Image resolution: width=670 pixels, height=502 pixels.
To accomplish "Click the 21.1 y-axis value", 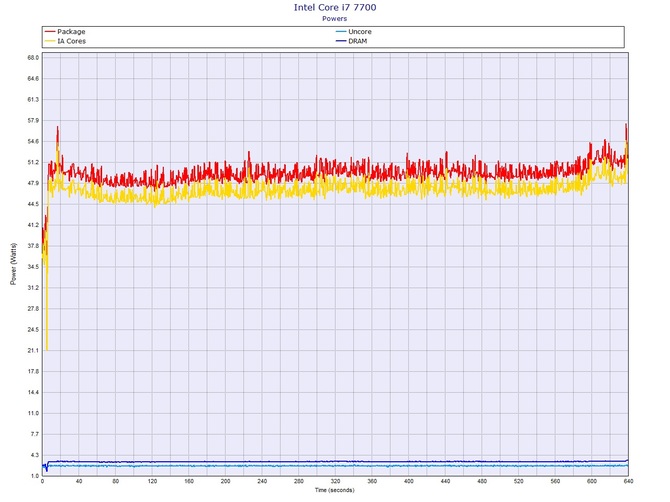I will tap(33, 350).
